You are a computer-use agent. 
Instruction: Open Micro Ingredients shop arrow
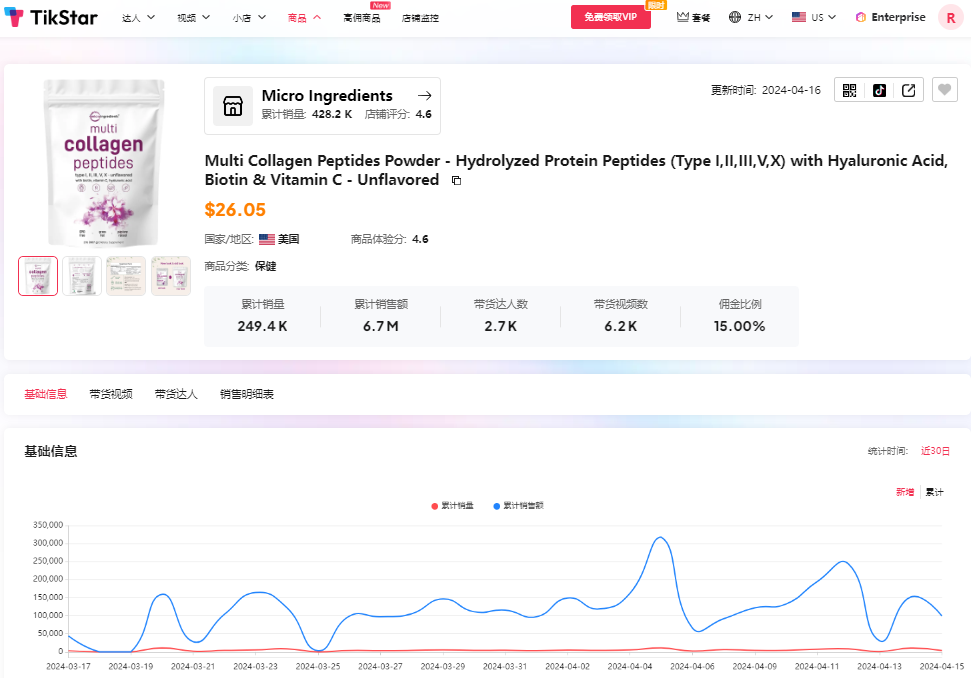pyautogui.click(x=424, y=95)
